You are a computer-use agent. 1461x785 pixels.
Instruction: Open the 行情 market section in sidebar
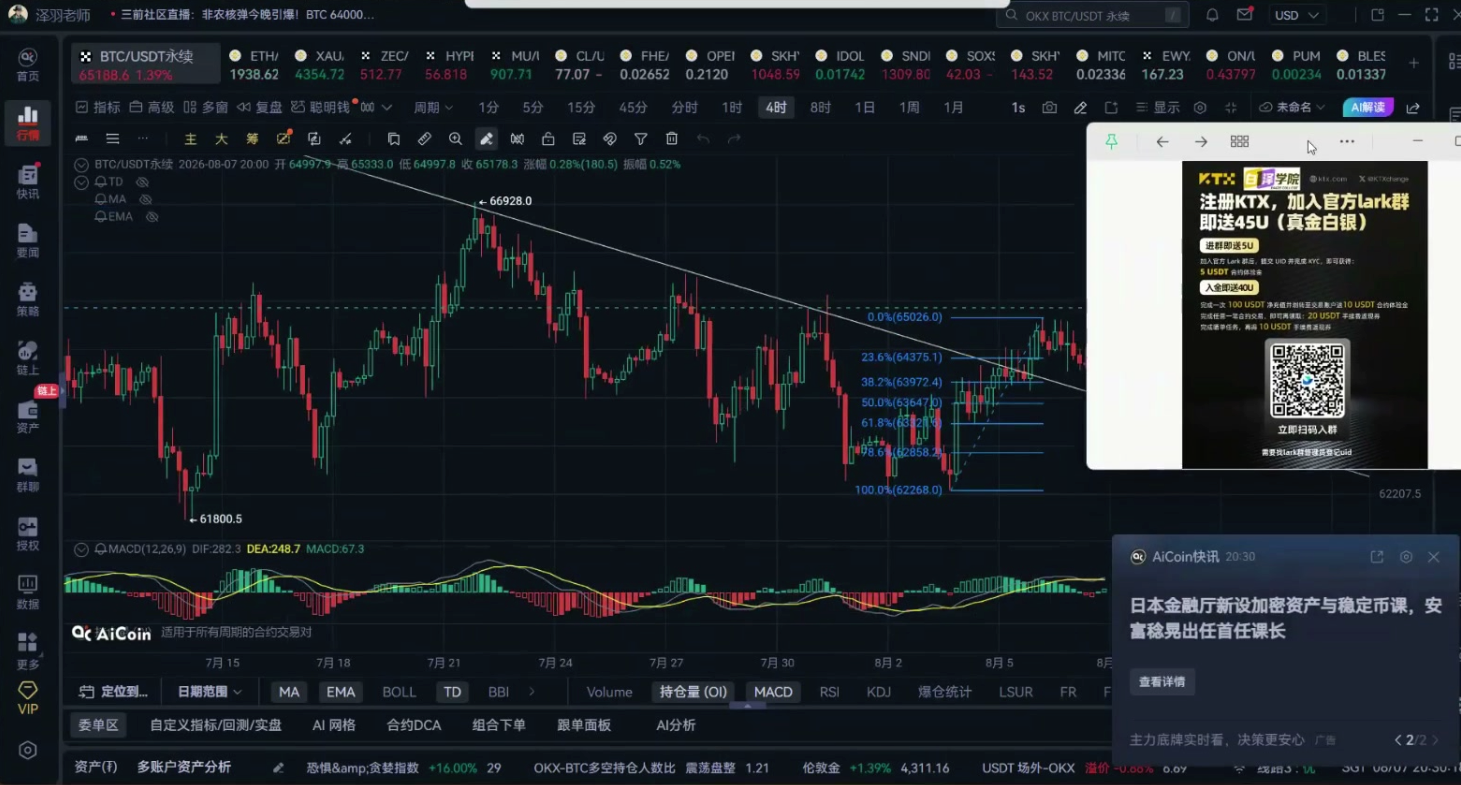pos(28,124)
